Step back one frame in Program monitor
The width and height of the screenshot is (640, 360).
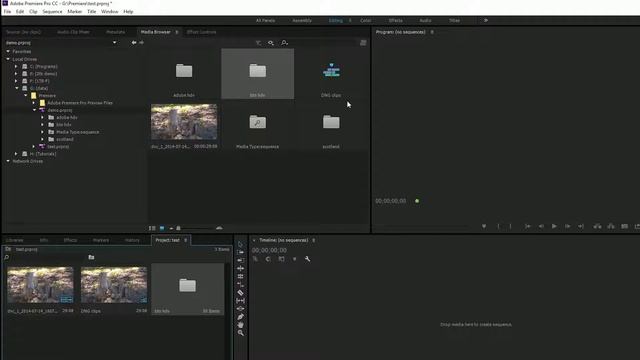click(x=541, y=226)
